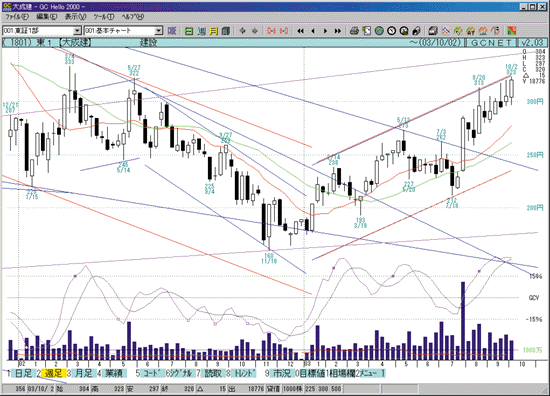Click the red-green chart icon at toolbar end
550x396 pixels.
click(x=512, y=31)
